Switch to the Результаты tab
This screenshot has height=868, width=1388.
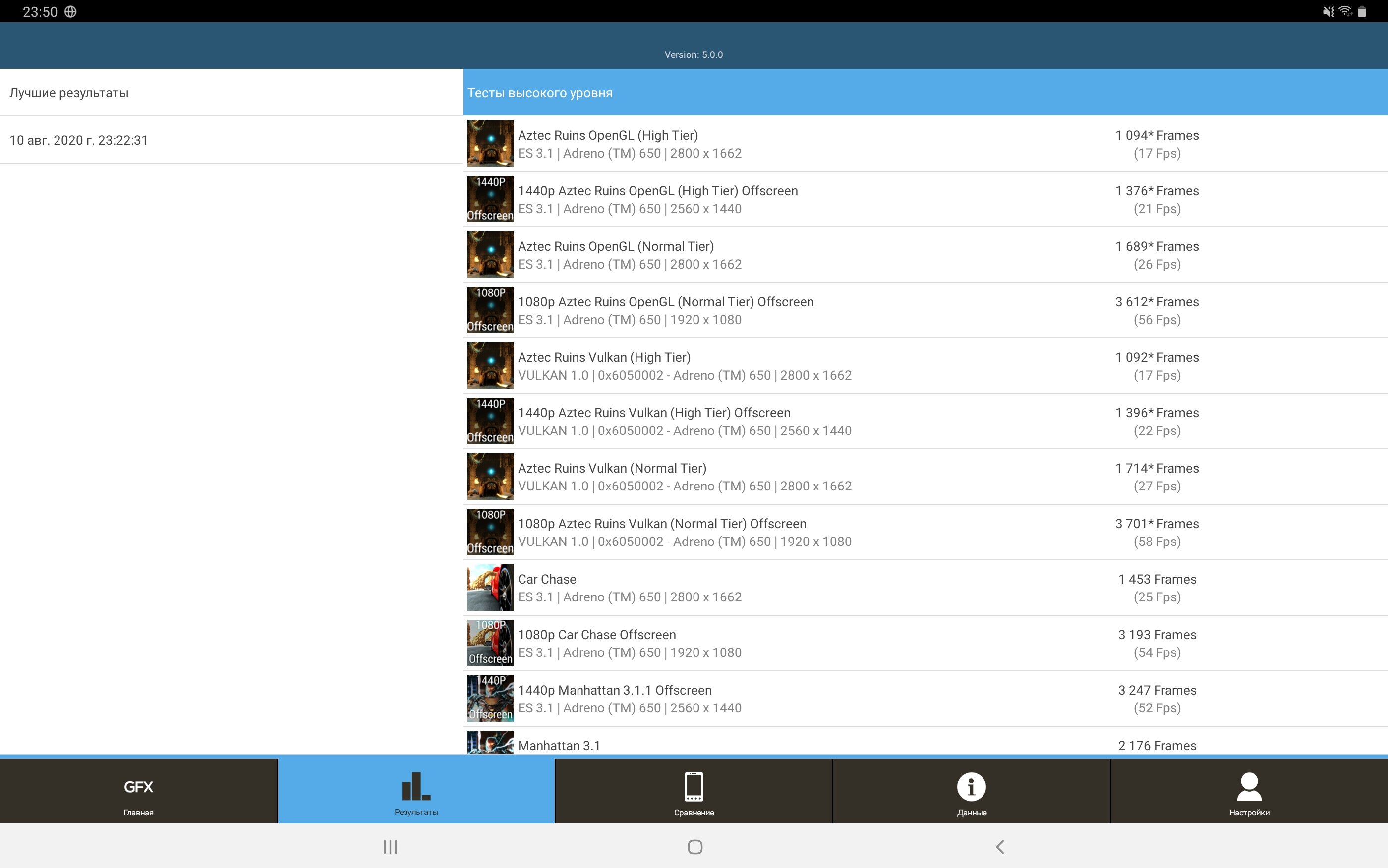click(x=416, y=791)
